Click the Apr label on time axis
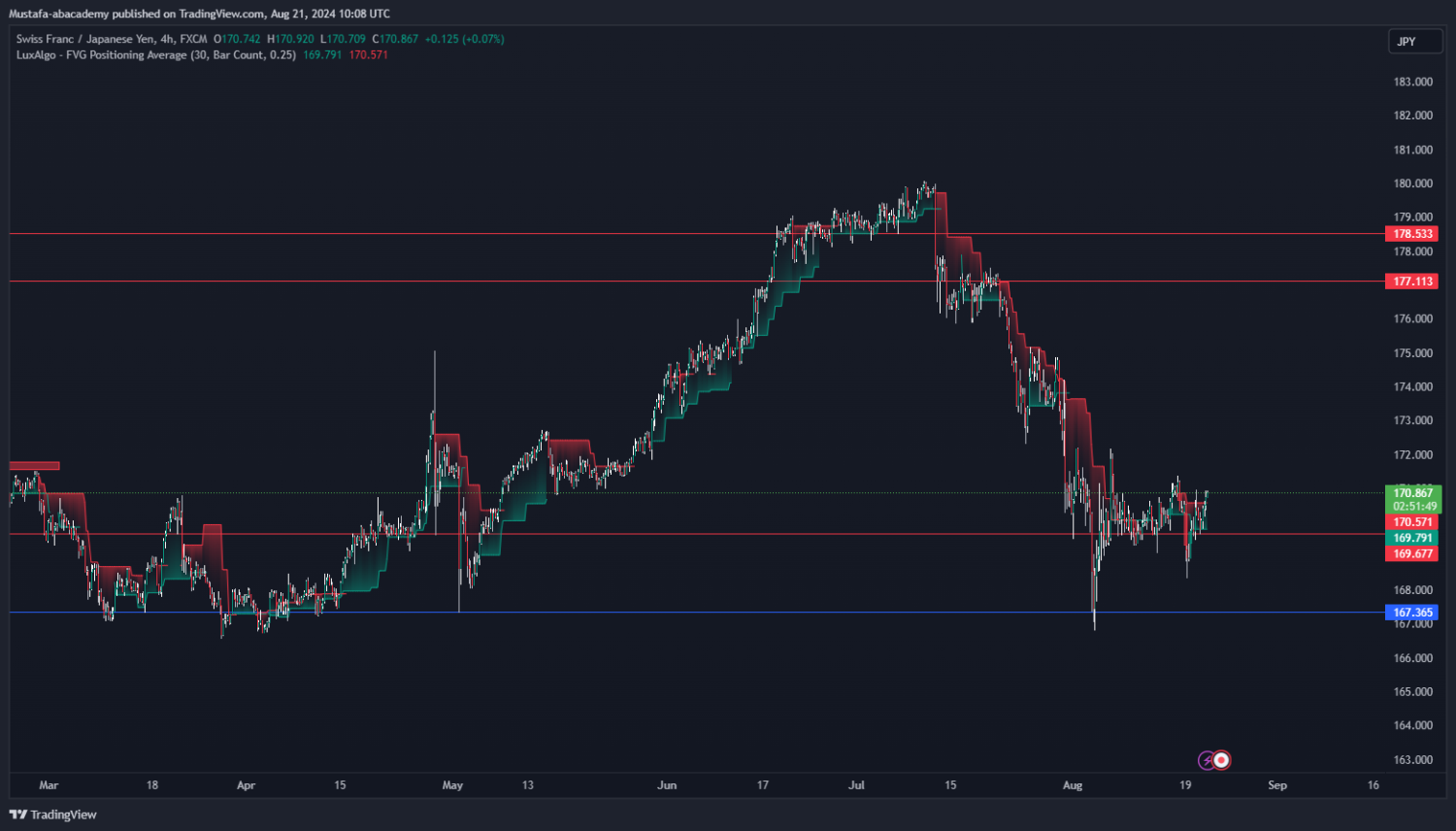The width and height of the screenshot is (1456, 831). click(247, 785)
